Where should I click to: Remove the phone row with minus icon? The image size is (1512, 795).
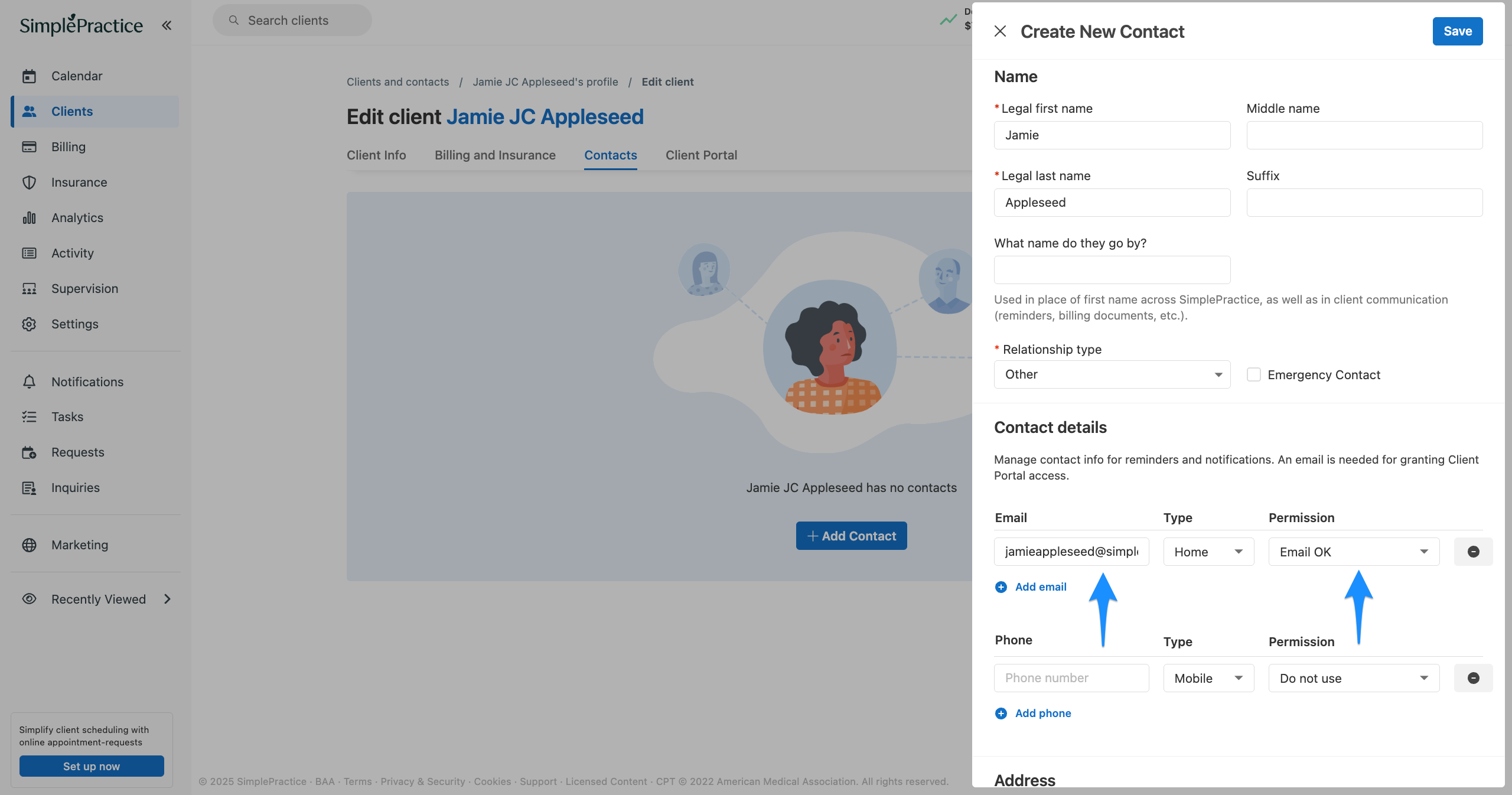[1473, 677]
